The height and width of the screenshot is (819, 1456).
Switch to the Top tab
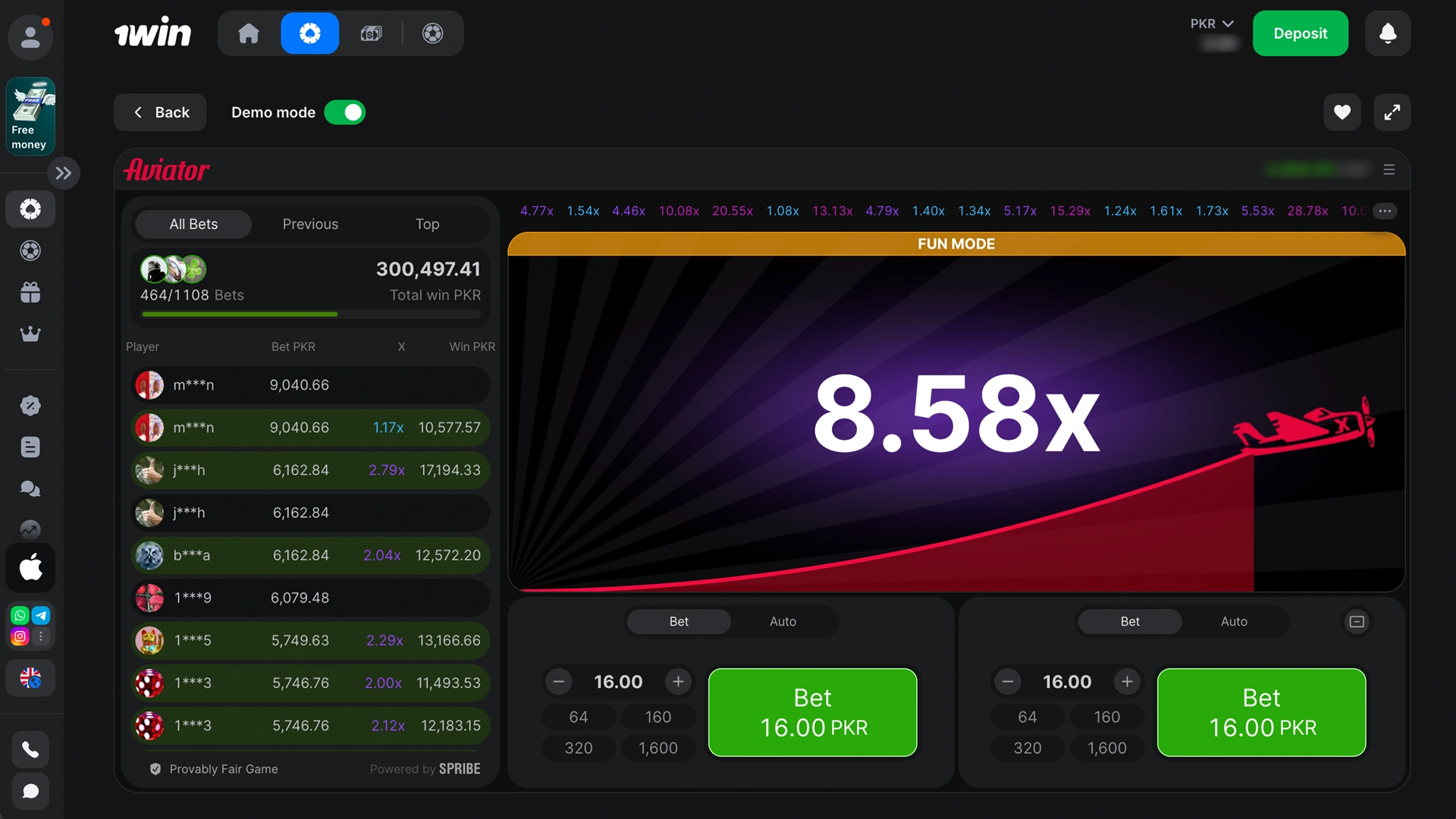pyautogui.click(x=427, y=224)
